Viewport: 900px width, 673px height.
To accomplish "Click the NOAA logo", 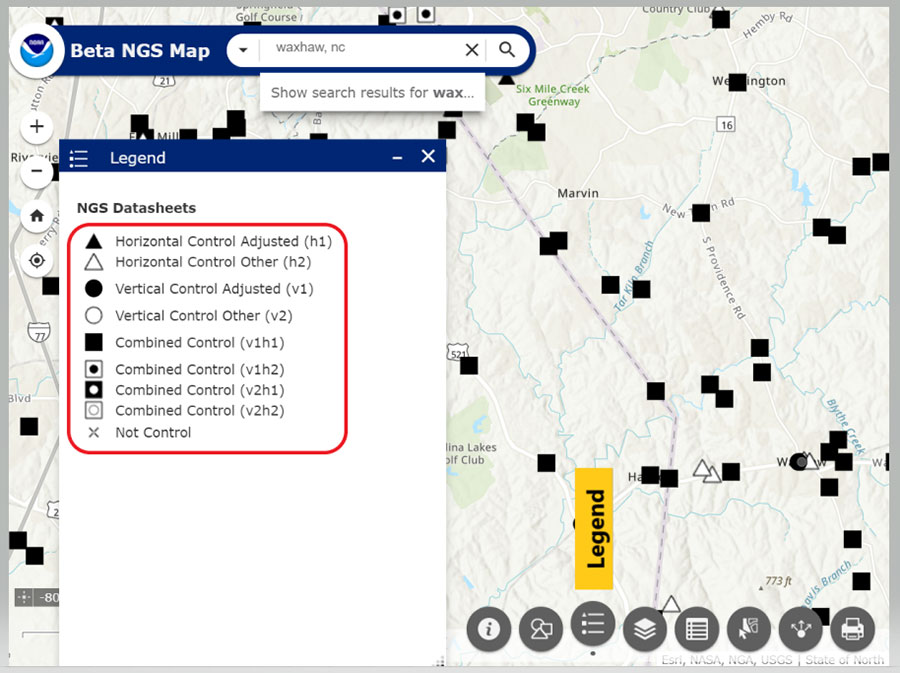I will [37, 50].
